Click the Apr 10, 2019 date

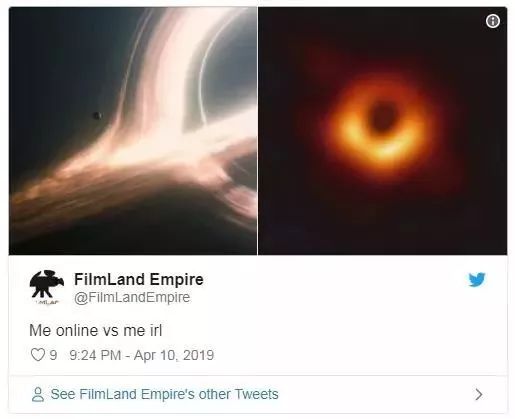pyautogui.click(x=174, y=355)
